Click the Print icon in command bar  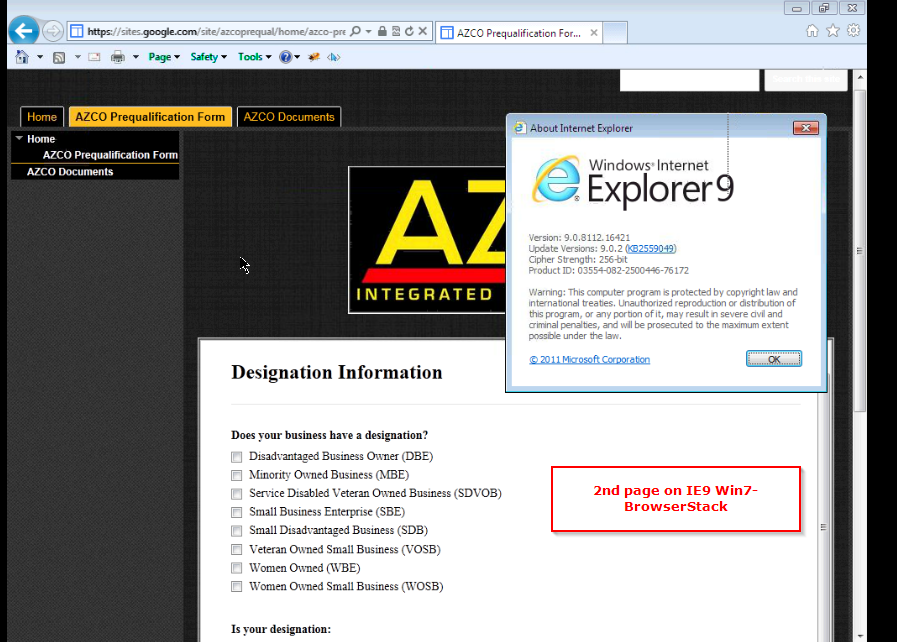coord(118,57)
